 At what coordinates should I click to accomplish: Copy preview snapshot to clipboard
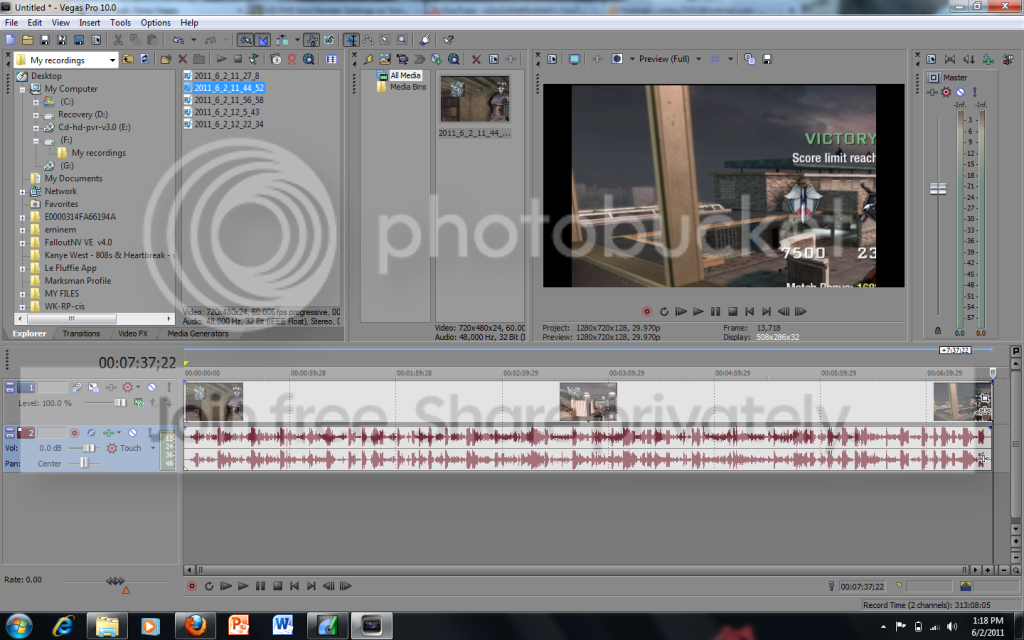[749, 59]
